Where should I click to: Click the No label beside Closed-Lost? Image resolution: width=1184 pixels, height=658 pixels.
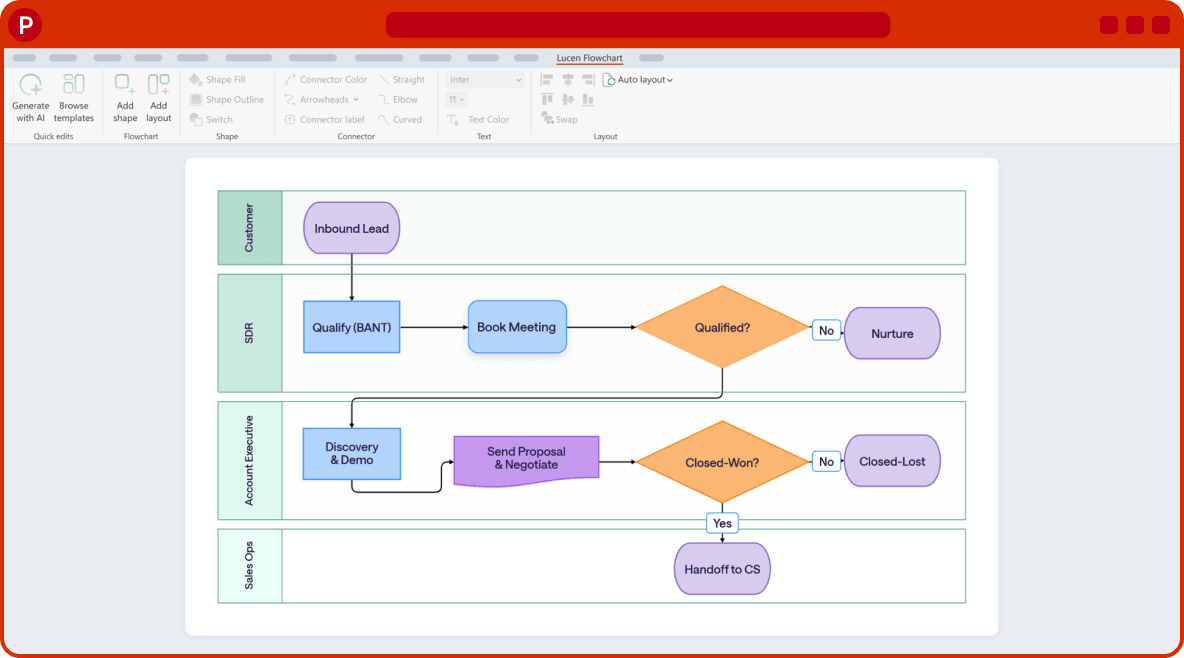click(x=827, y=462)
